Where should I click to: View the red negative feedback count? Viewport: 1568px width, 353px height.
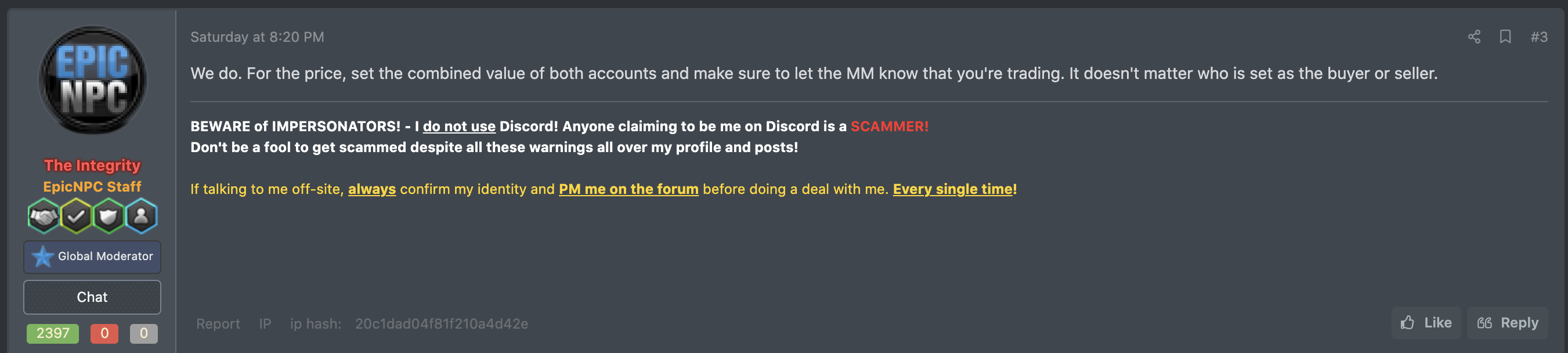(104, 333)
